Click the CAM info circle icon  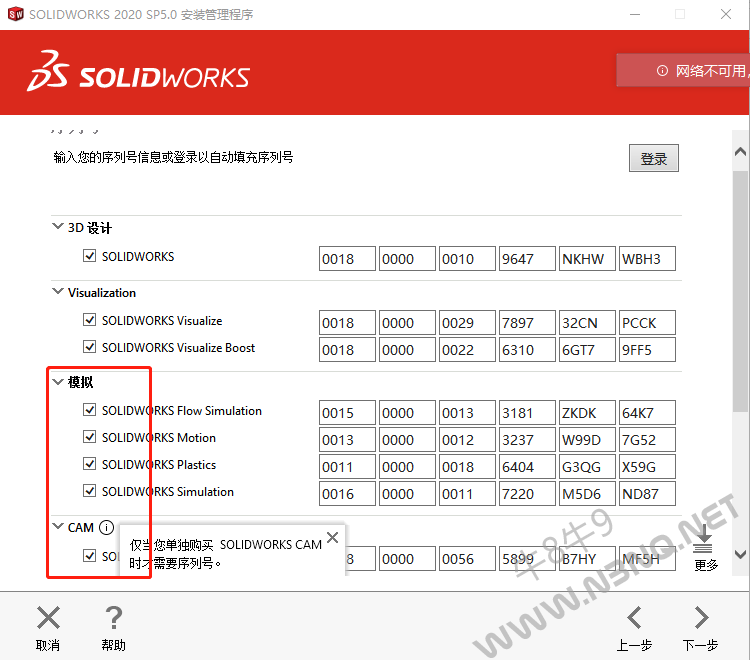click(x=106, y=528)
